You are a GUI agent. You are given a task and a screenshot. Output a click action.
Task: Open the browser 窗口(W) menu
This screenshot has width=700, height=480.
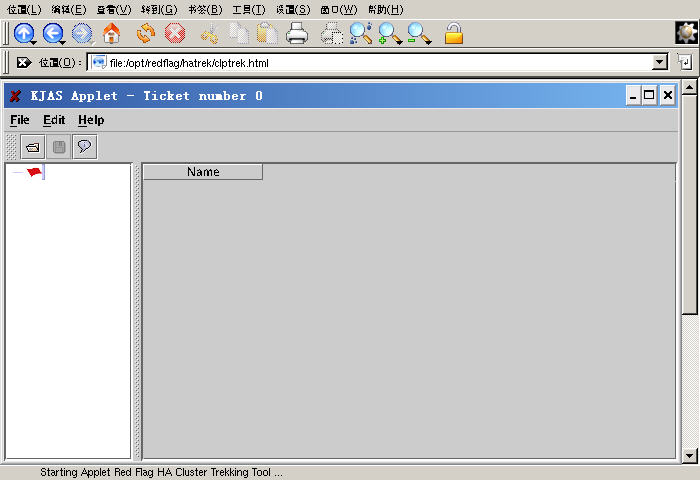(339, 9)
